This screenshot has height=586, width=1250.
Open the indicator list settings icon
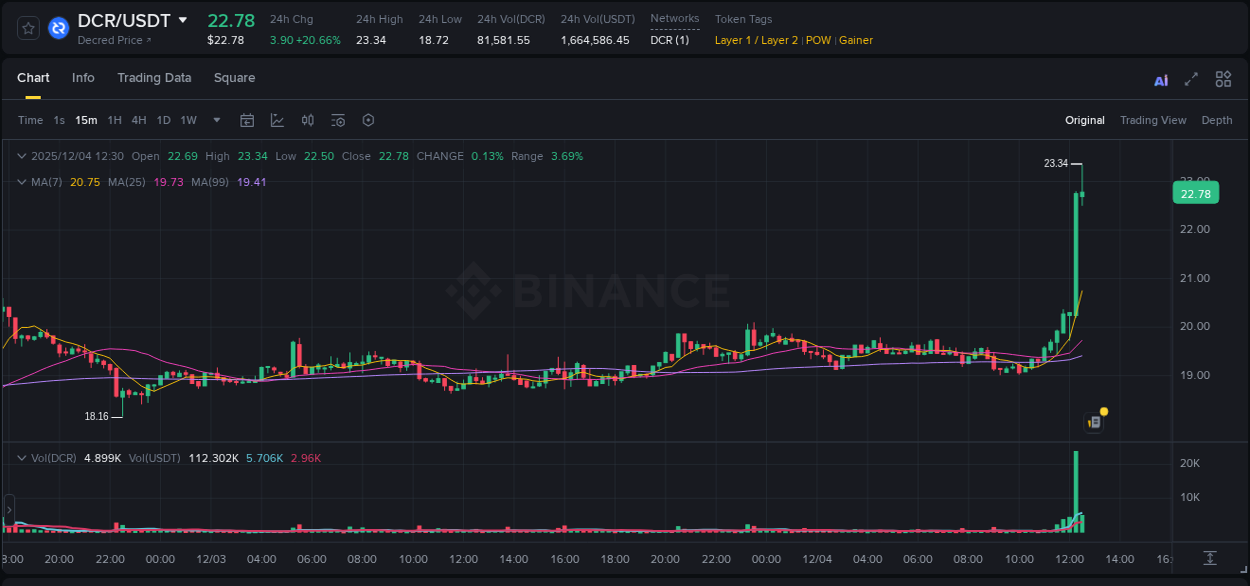pyautogui.click(x=337, y=119)
